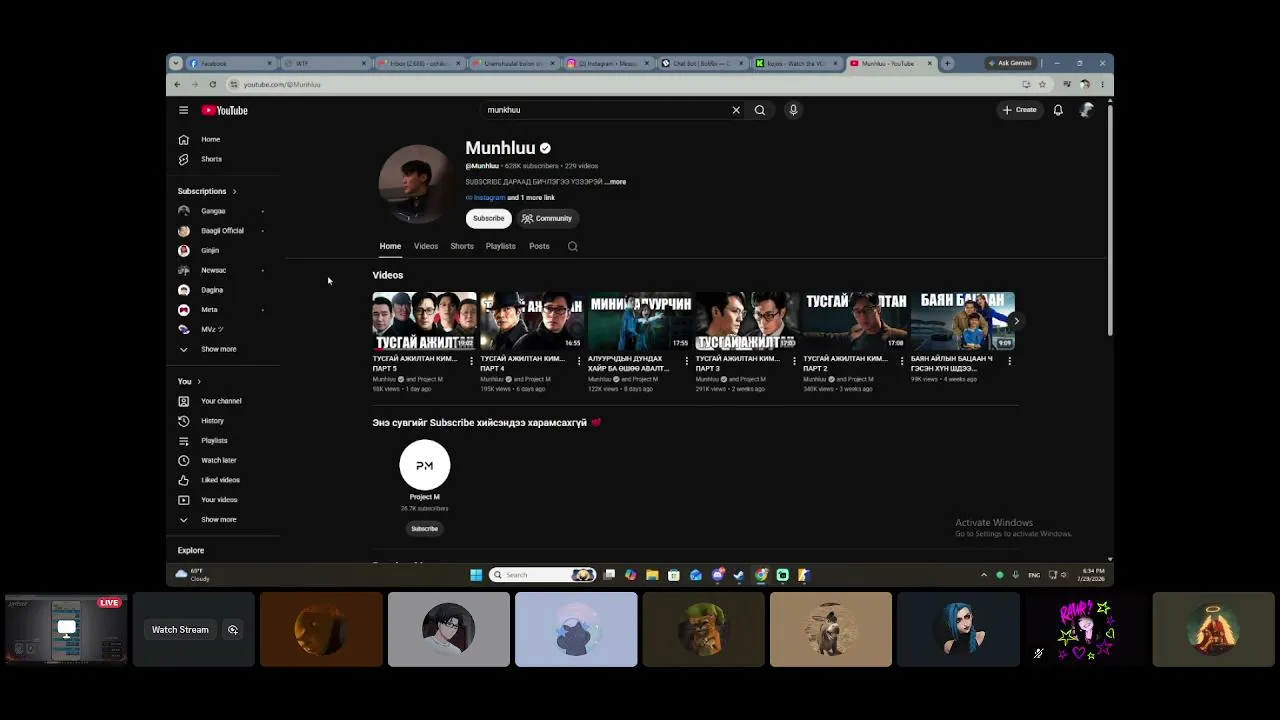1280x720 pixels.
Task: Play the ПАРТ 5 video thumbnail
Action: point(424,321)
